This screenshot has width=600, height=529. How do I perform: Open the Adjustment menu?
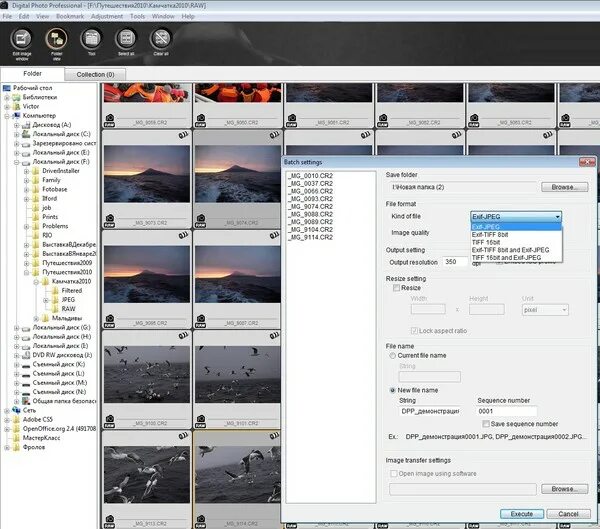(x=106, y=17)
